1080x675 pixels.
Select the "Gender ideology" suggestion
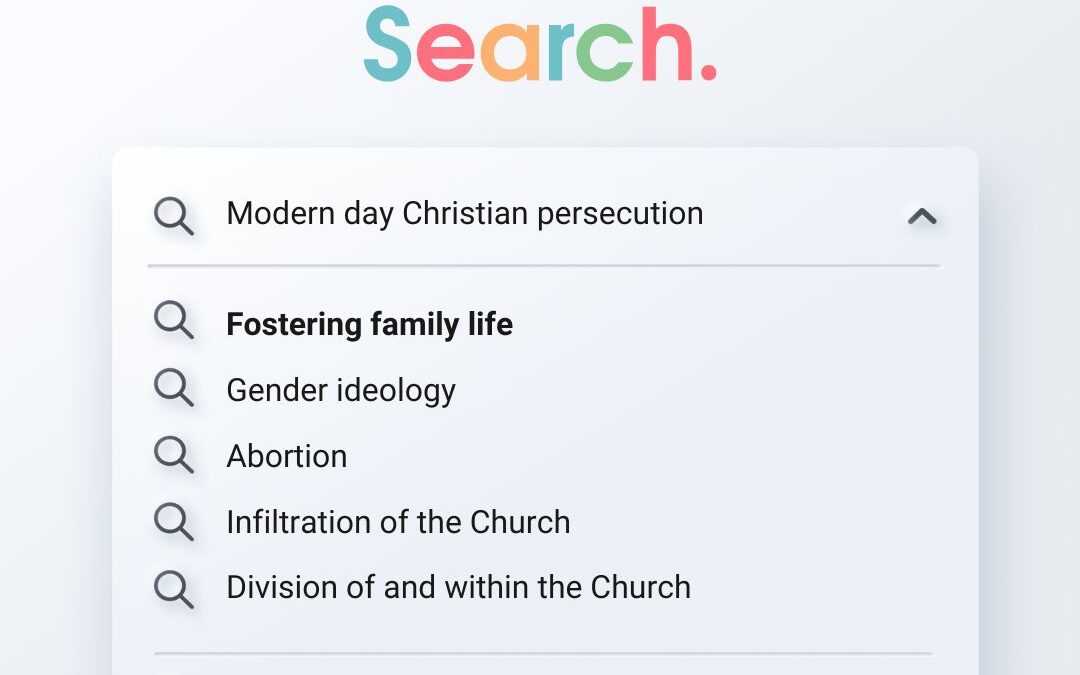[x=341, y=389]
